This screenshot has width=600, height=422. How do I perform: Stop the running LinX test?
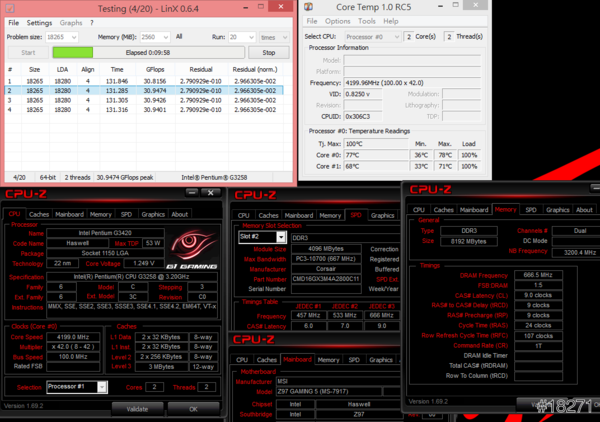tap(268, 52)
